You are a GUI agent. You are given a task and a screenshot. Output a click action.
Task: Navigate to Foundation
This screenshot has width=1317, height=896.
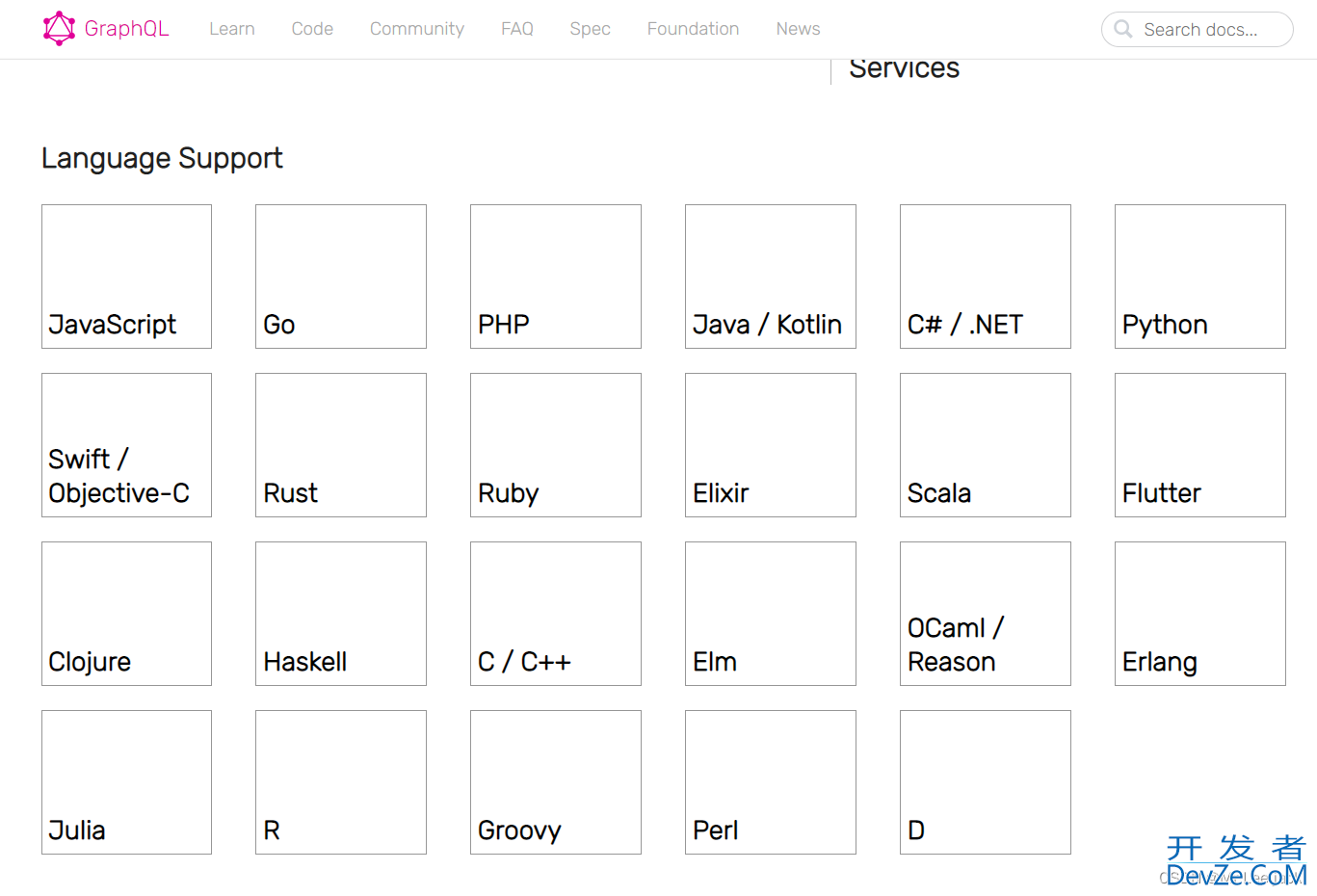coord(694,29)
